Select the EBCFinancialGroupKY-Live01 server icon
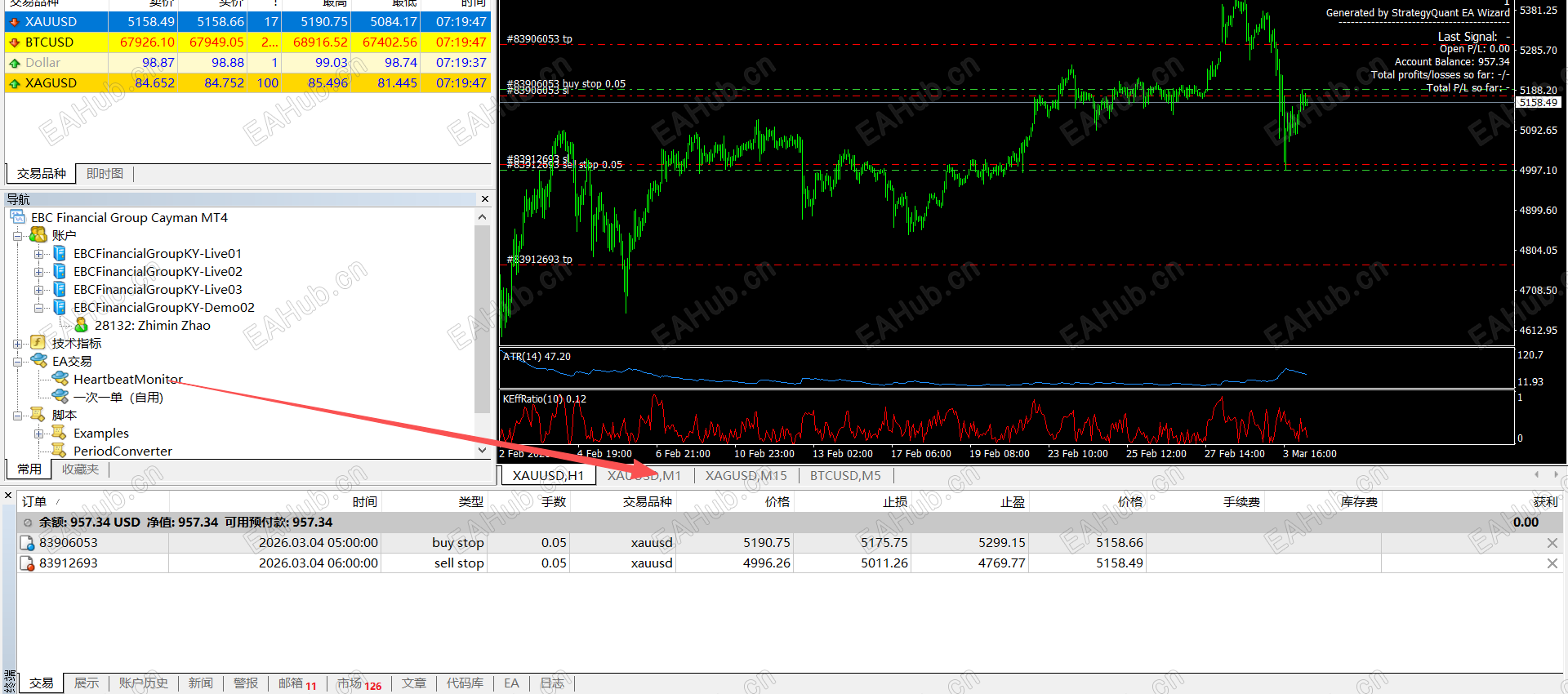The image size is (1568, 694). [60, 253]
